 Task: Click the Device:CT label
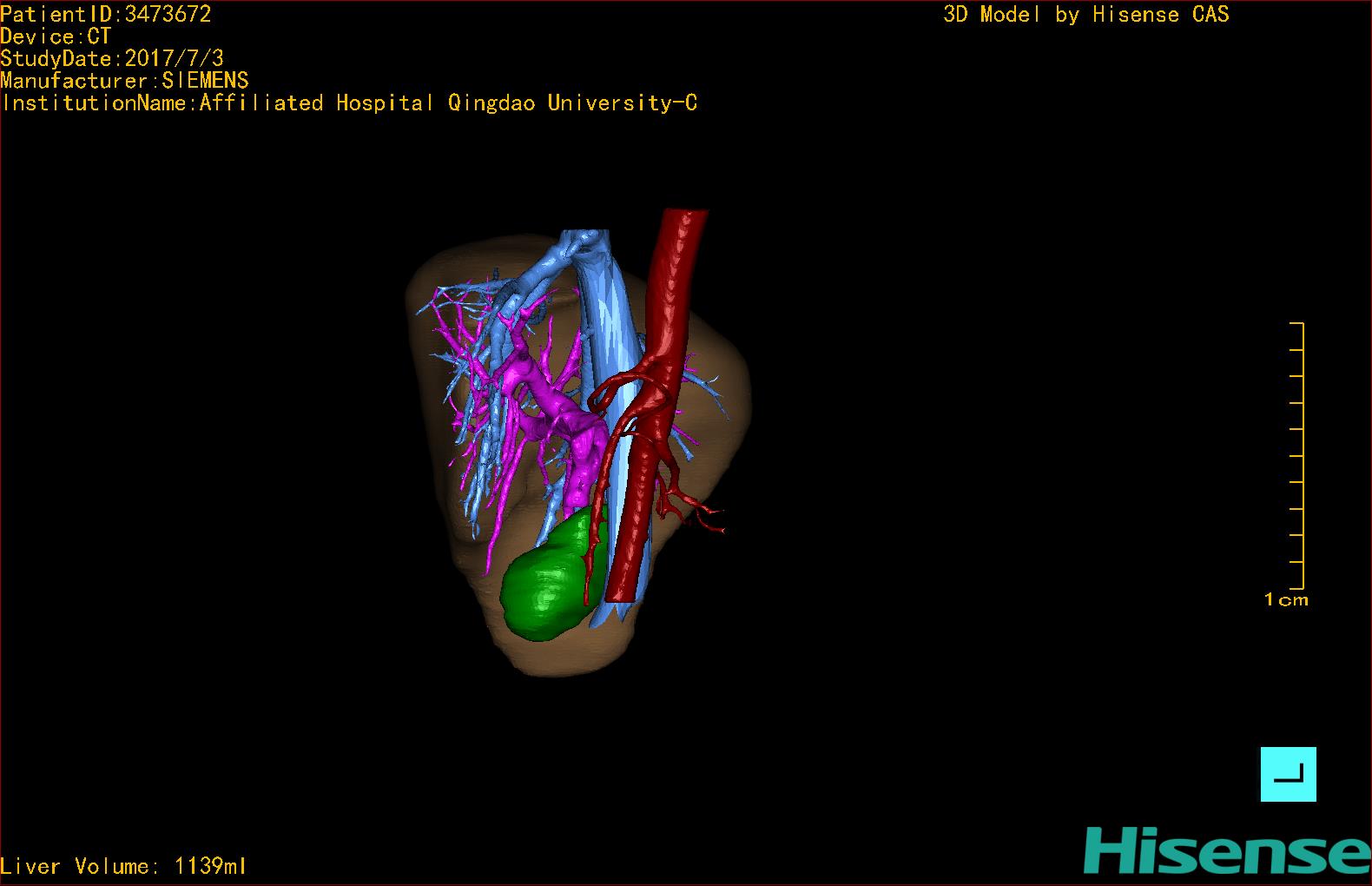[x=56, y=36]
